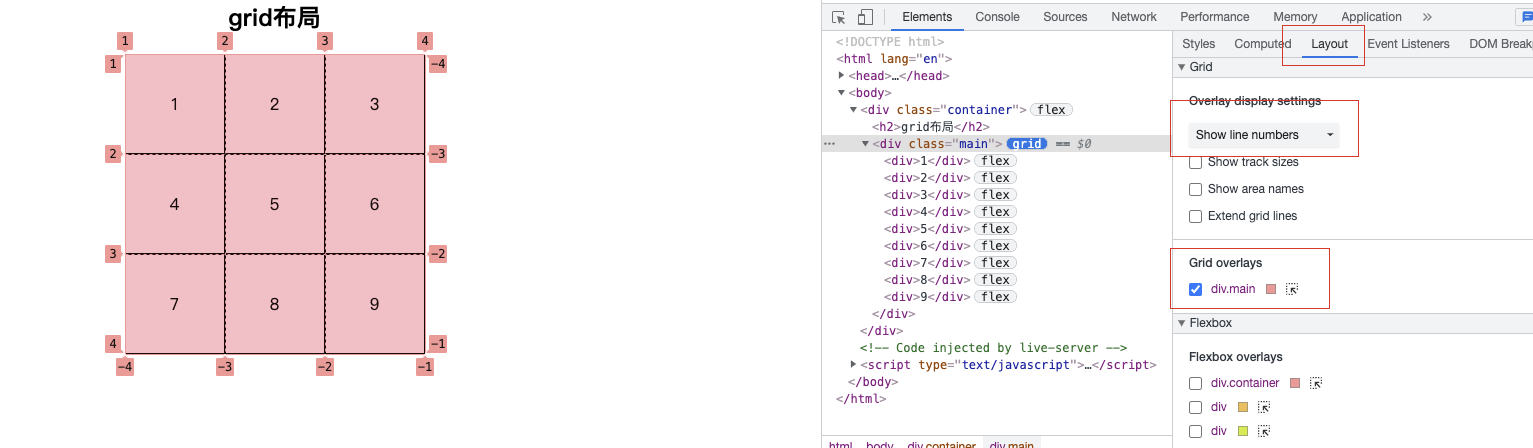Check the div.container flexbox overlay checkbox
Viewport: 1533px width, 448px height.
click(1195, 383)
